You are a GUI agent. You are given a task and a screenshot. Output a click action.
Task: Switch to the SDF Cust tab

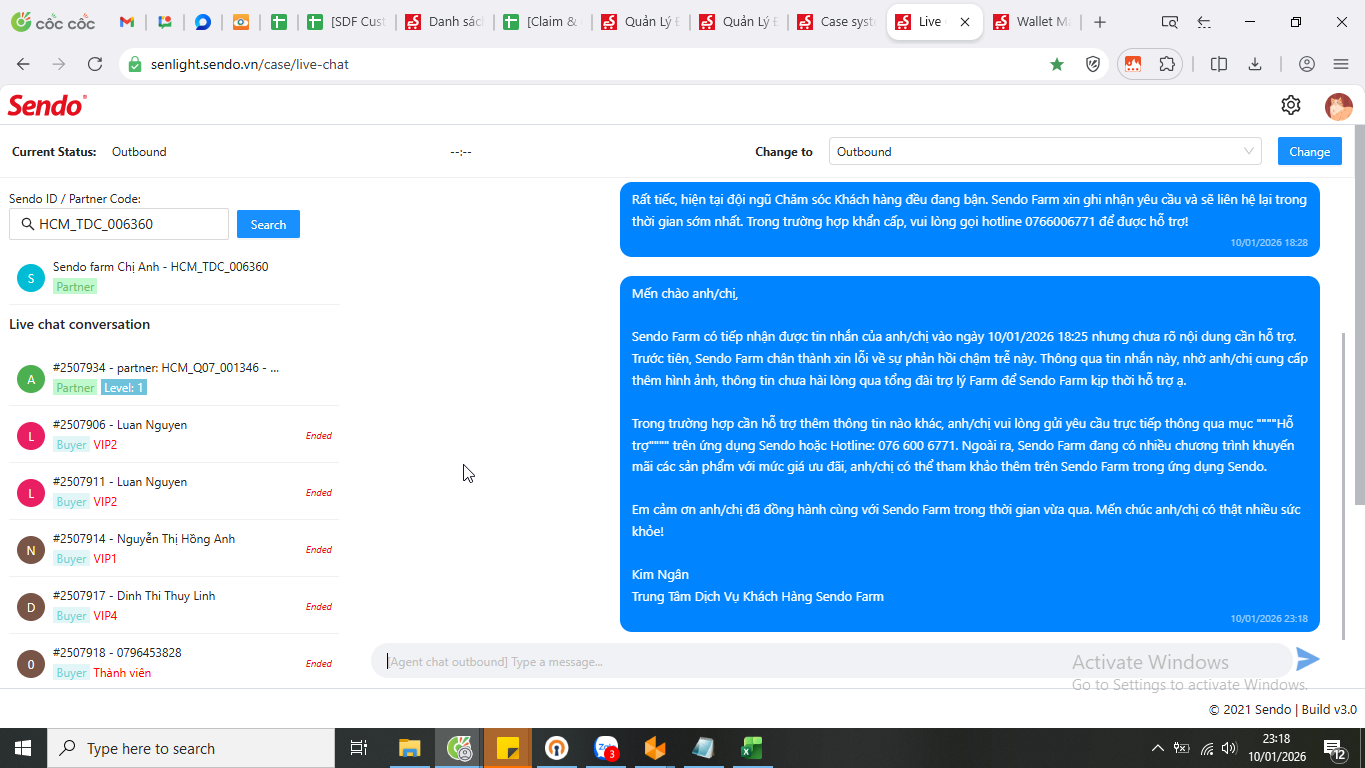click(346, 22)
